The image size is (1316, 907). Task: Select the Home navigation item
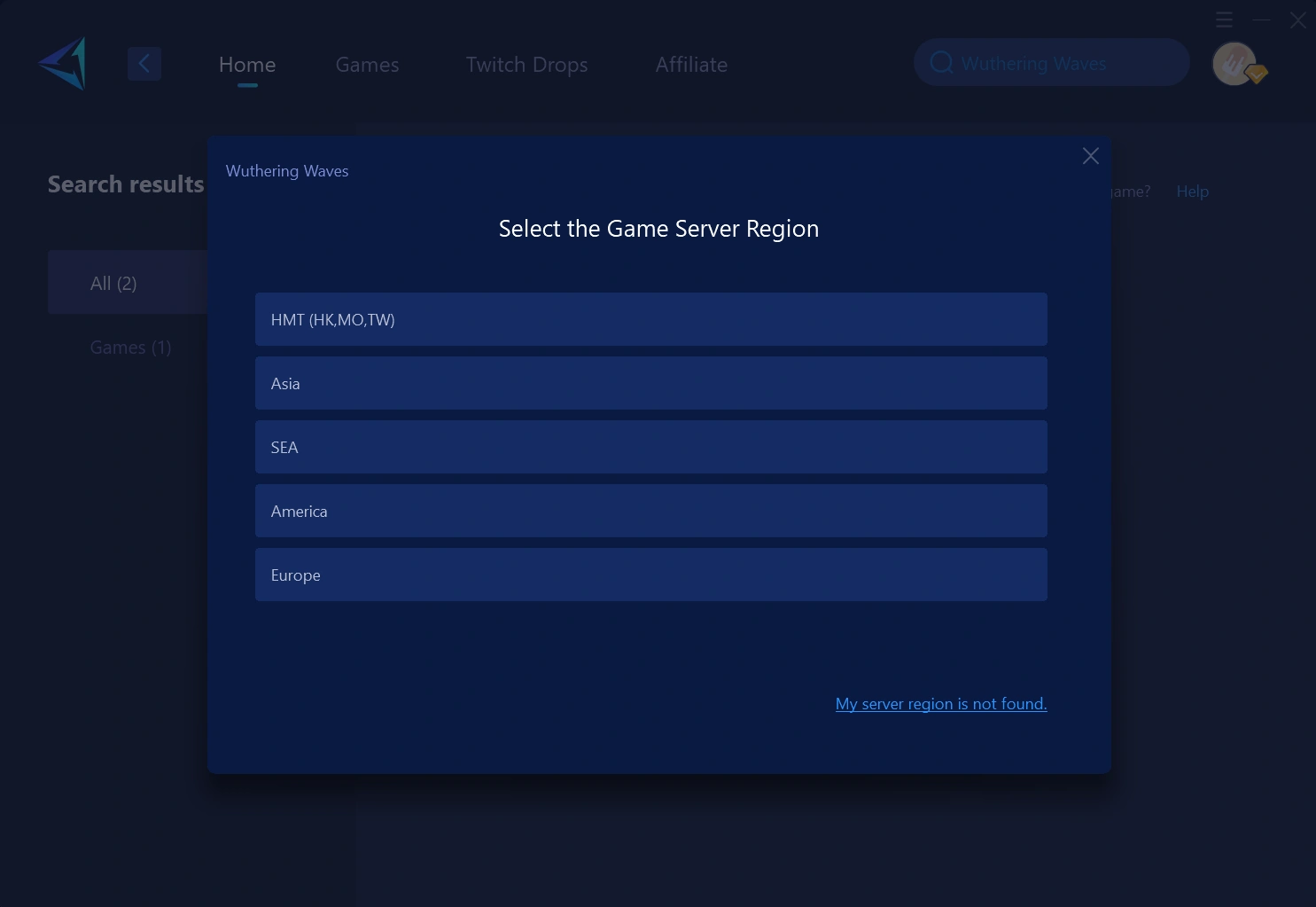[x=246, y=64]
